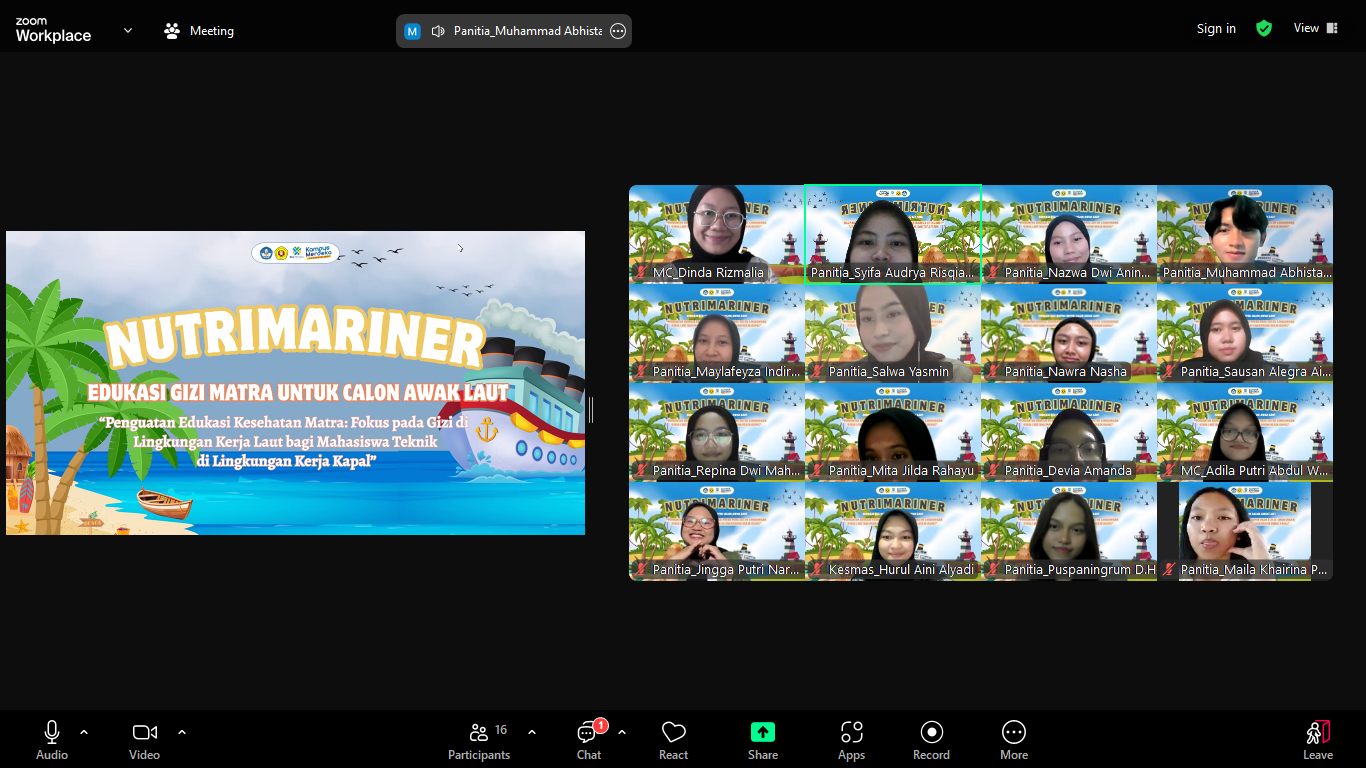The image size is (1366, 768).
Task: Open the Zoom Workplace dropdown arrow
Action: pos(128,31)
